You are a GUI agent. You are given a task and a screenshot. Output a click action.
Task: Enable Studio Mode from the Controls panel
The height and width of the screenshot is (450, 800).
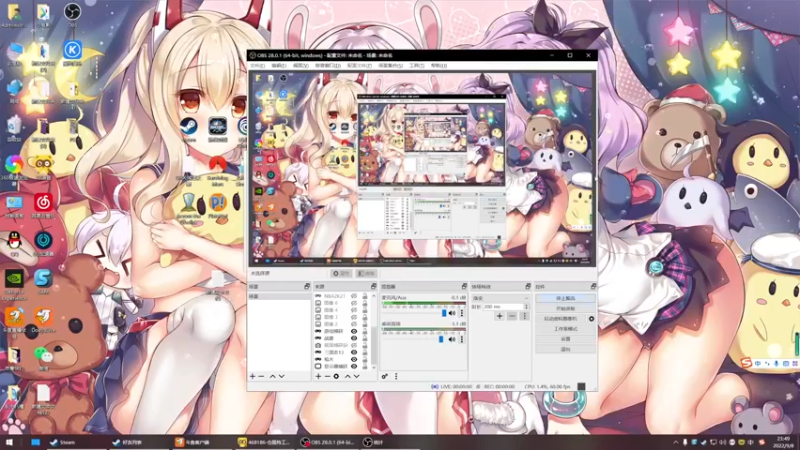coord(565,329)
